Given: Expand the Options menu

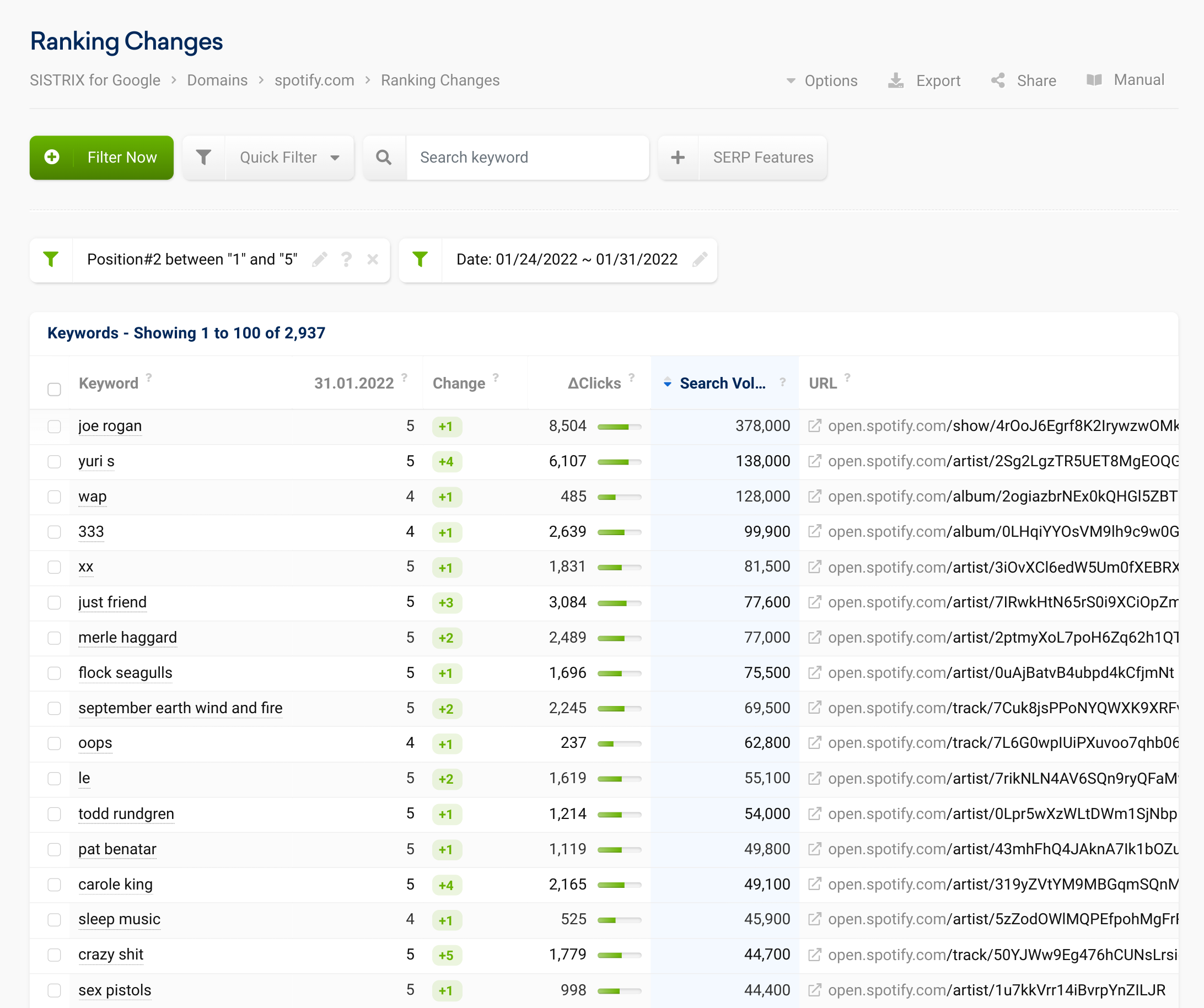Looking at the screenshot, I should (821, 81).
